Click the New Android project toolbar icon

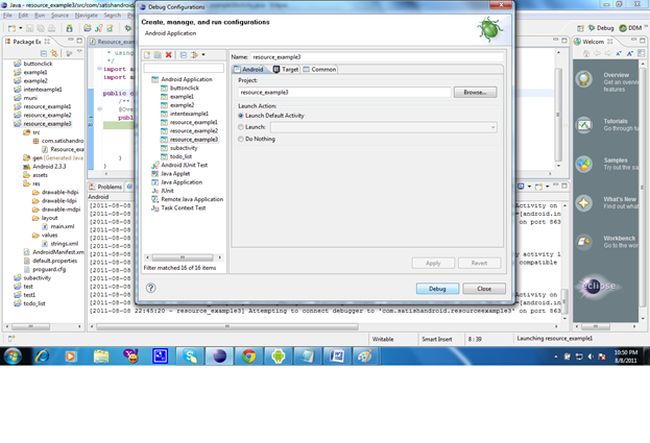pos(87,28)
